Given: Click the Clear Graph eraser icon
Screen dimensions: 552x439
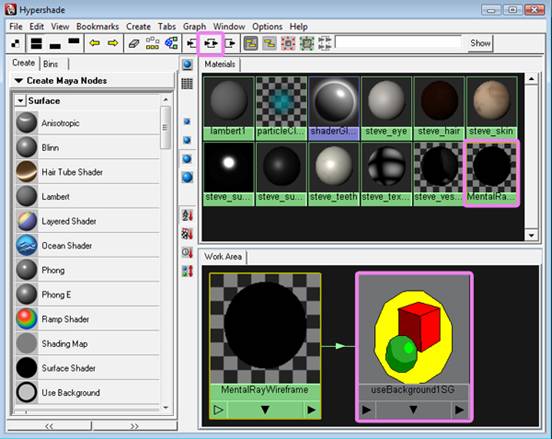Looking at the screenshot, I should coord(133,43).
